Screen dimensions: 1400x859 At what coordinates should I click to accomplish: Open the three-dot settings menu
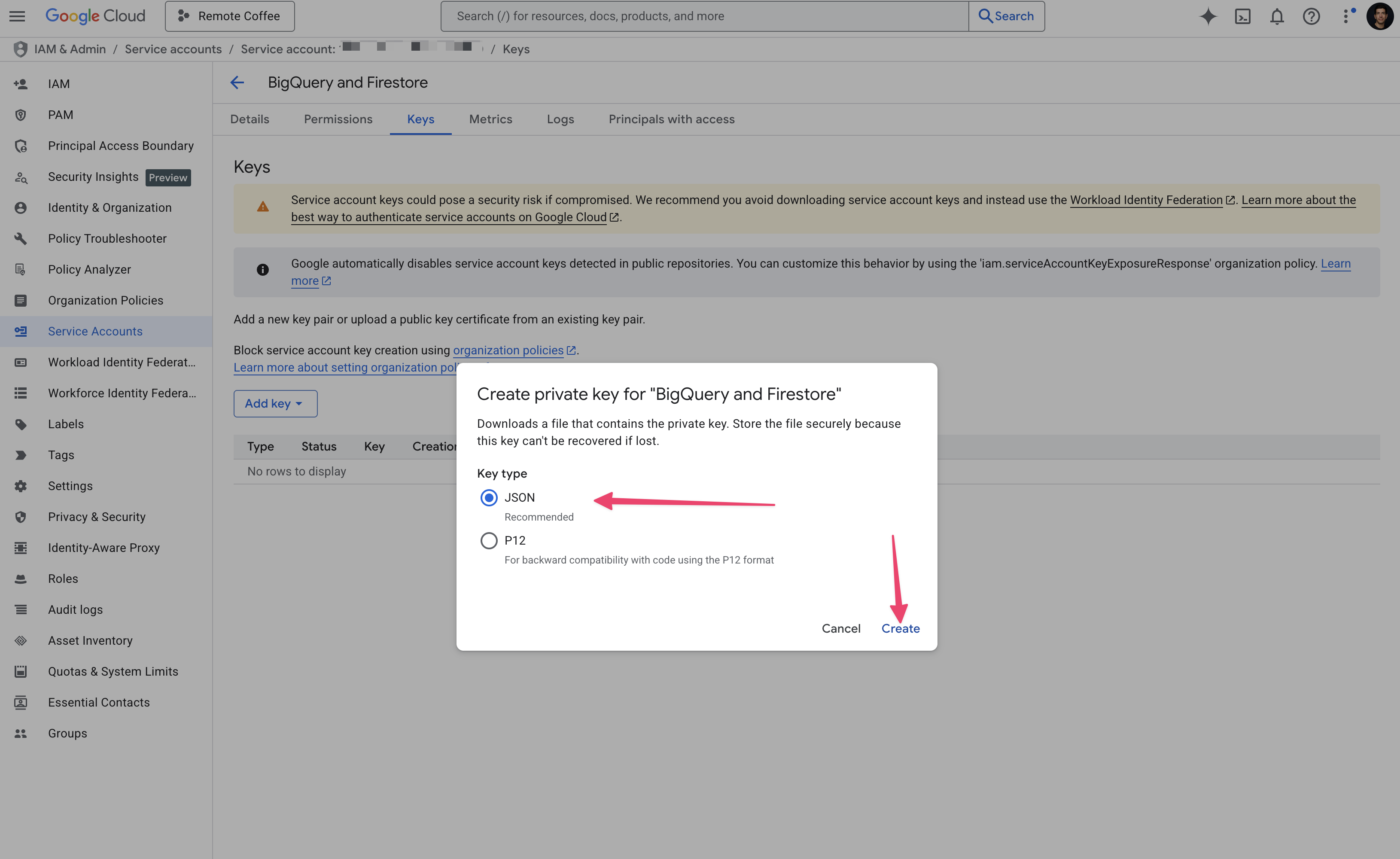pyautogui.click(x=1345, y=16)
